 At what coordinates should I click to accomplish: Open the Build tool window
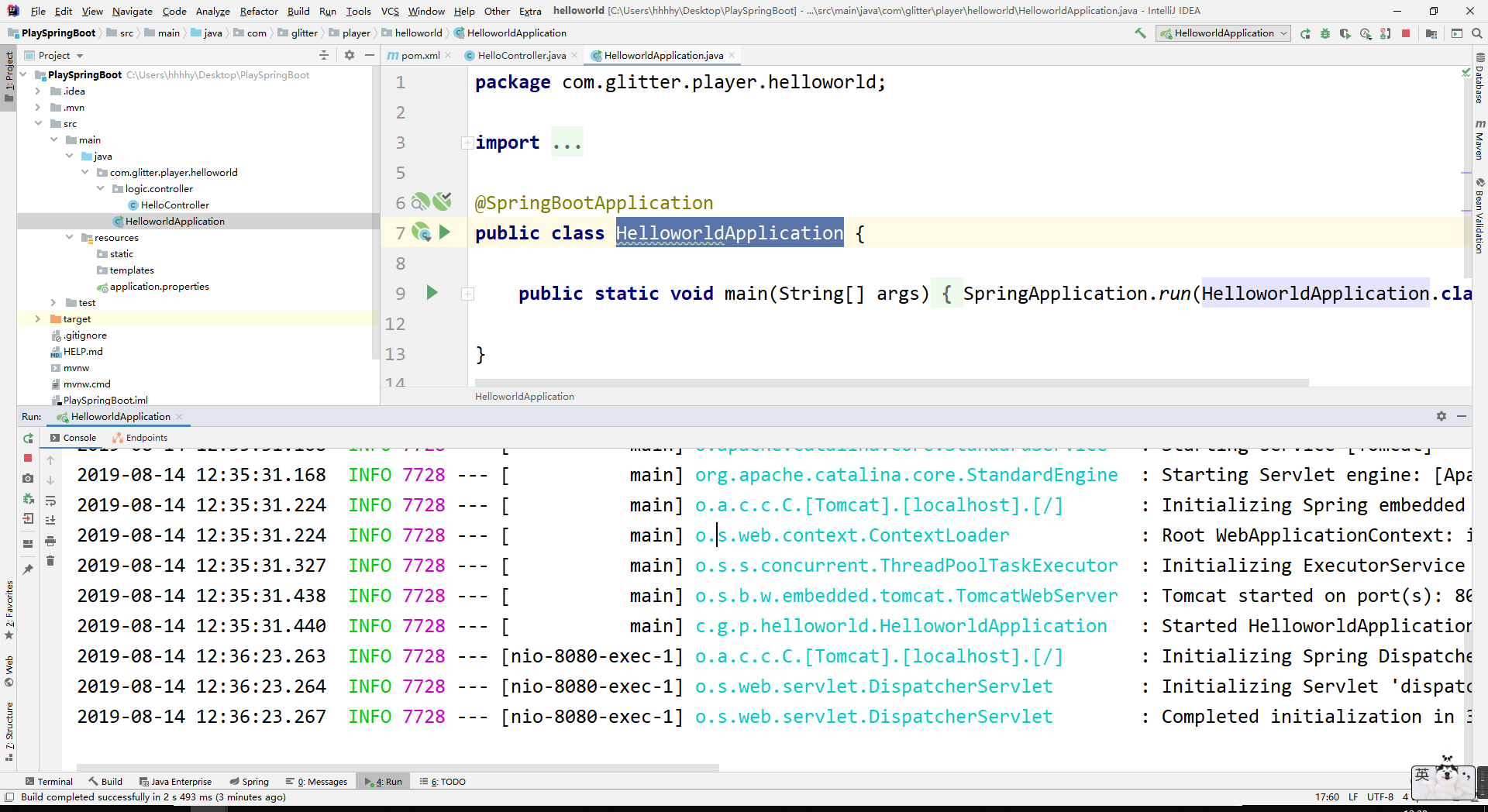[x=105, y=781]
